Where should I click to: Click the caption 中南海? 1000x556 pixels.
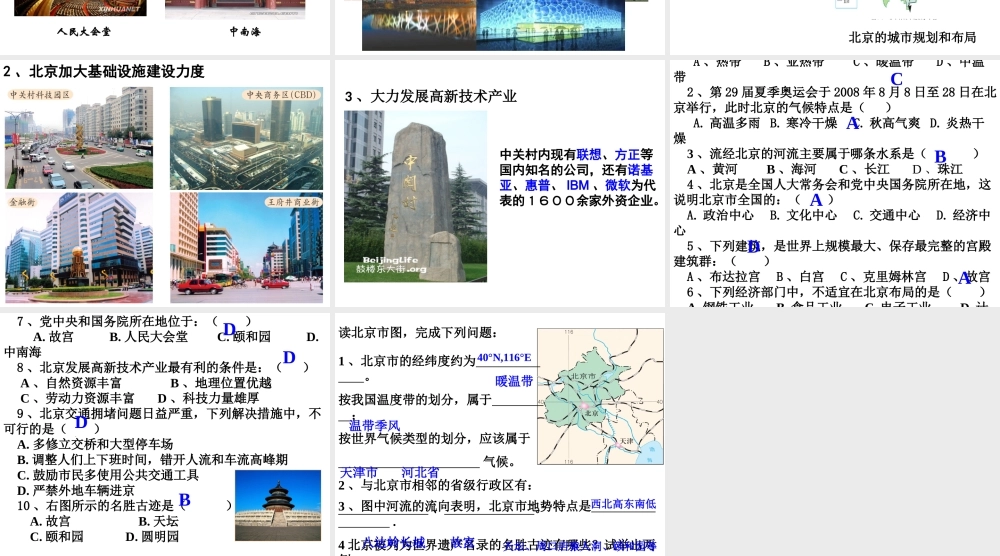pyautogui.click(x=245, y=31)
